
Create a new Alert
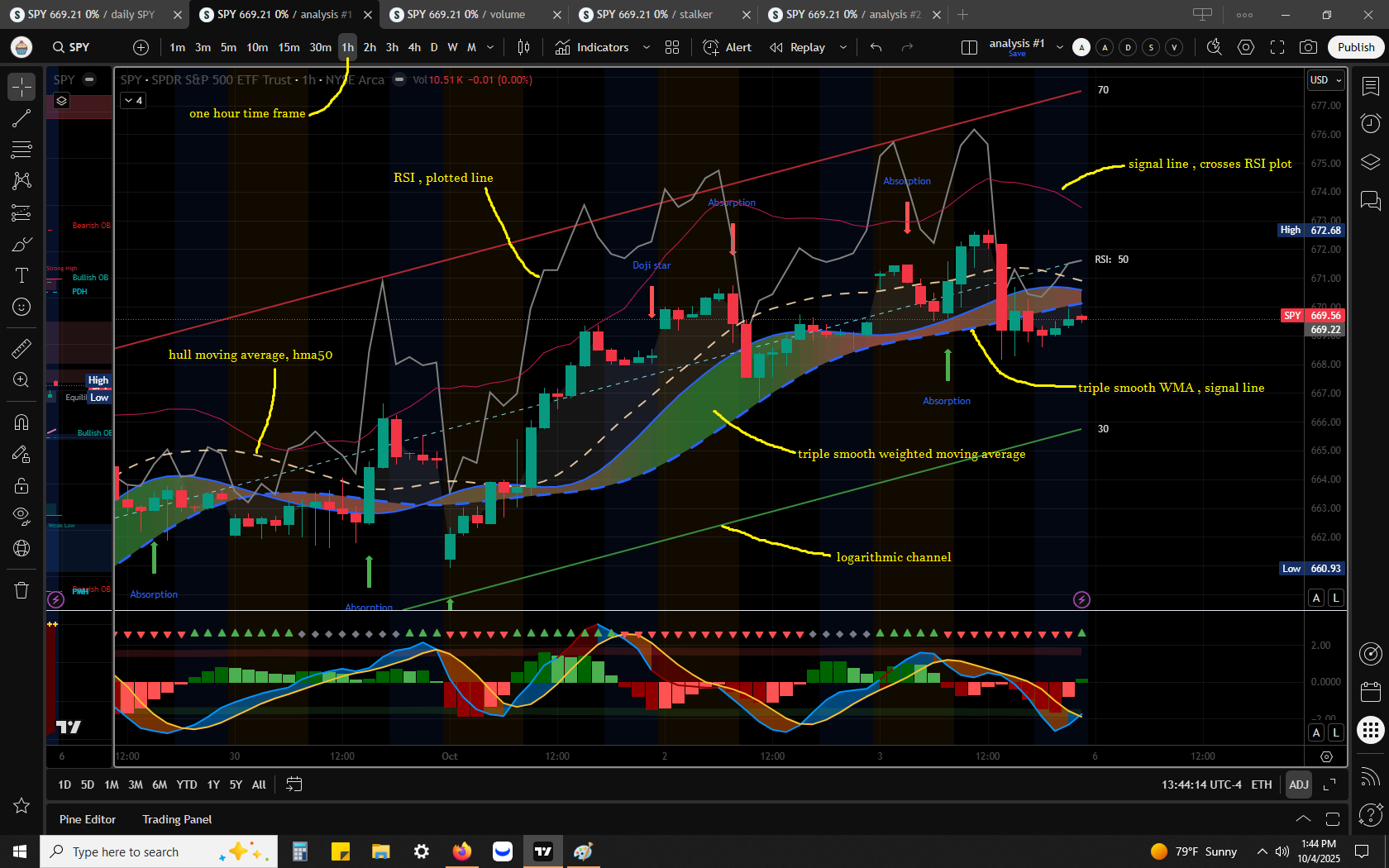[727, 47]
